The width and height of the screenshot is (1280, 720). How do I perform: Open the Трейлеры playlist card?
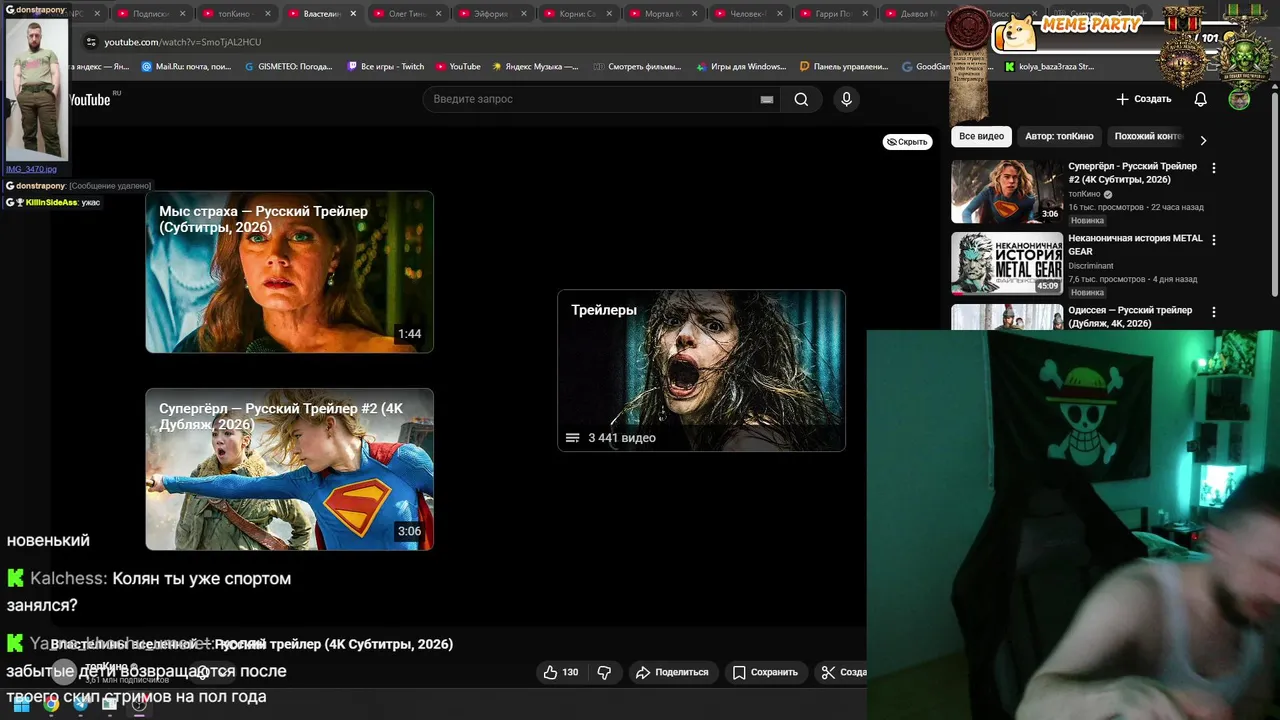[701, 370]
